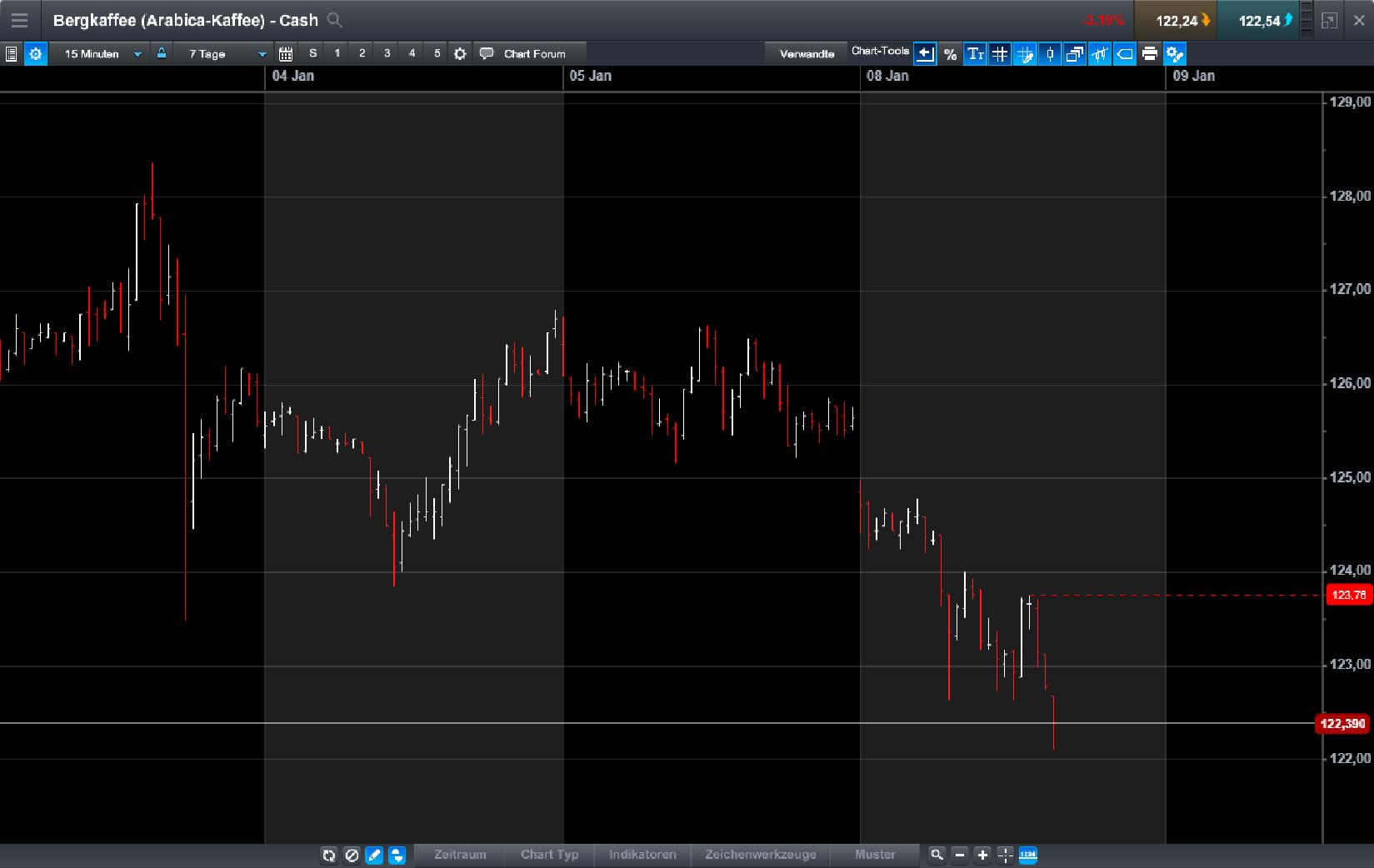Open the chart settings gear icon
This screenshot has height=868, width=1374.
point(36,53)
